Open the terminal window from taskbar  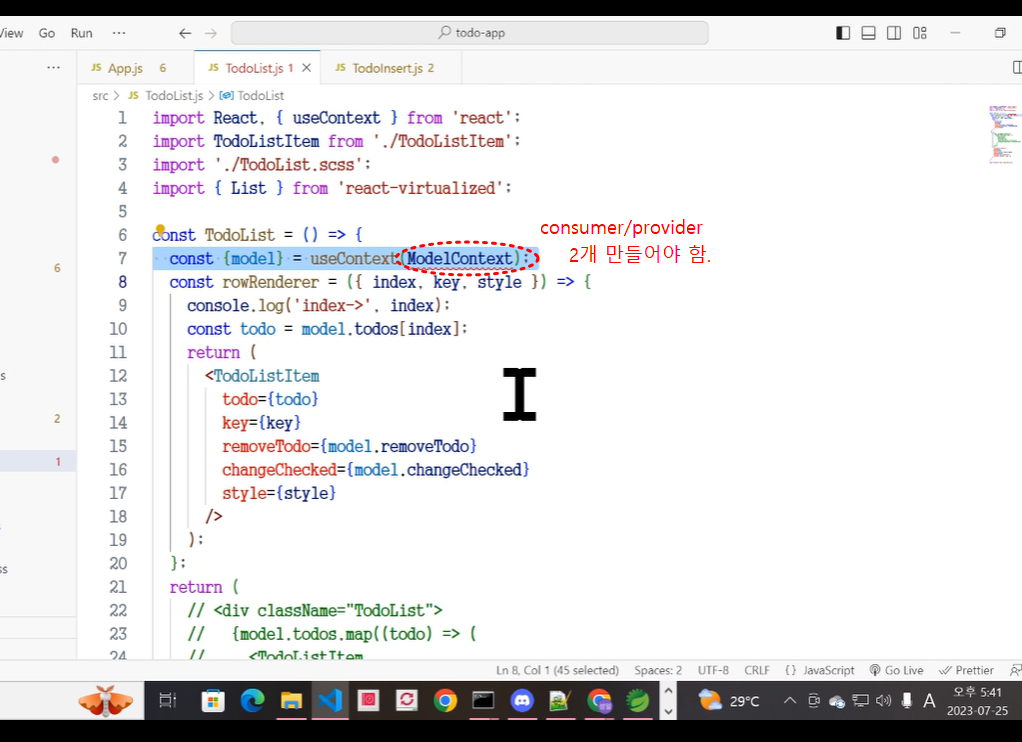pos(483,701)
